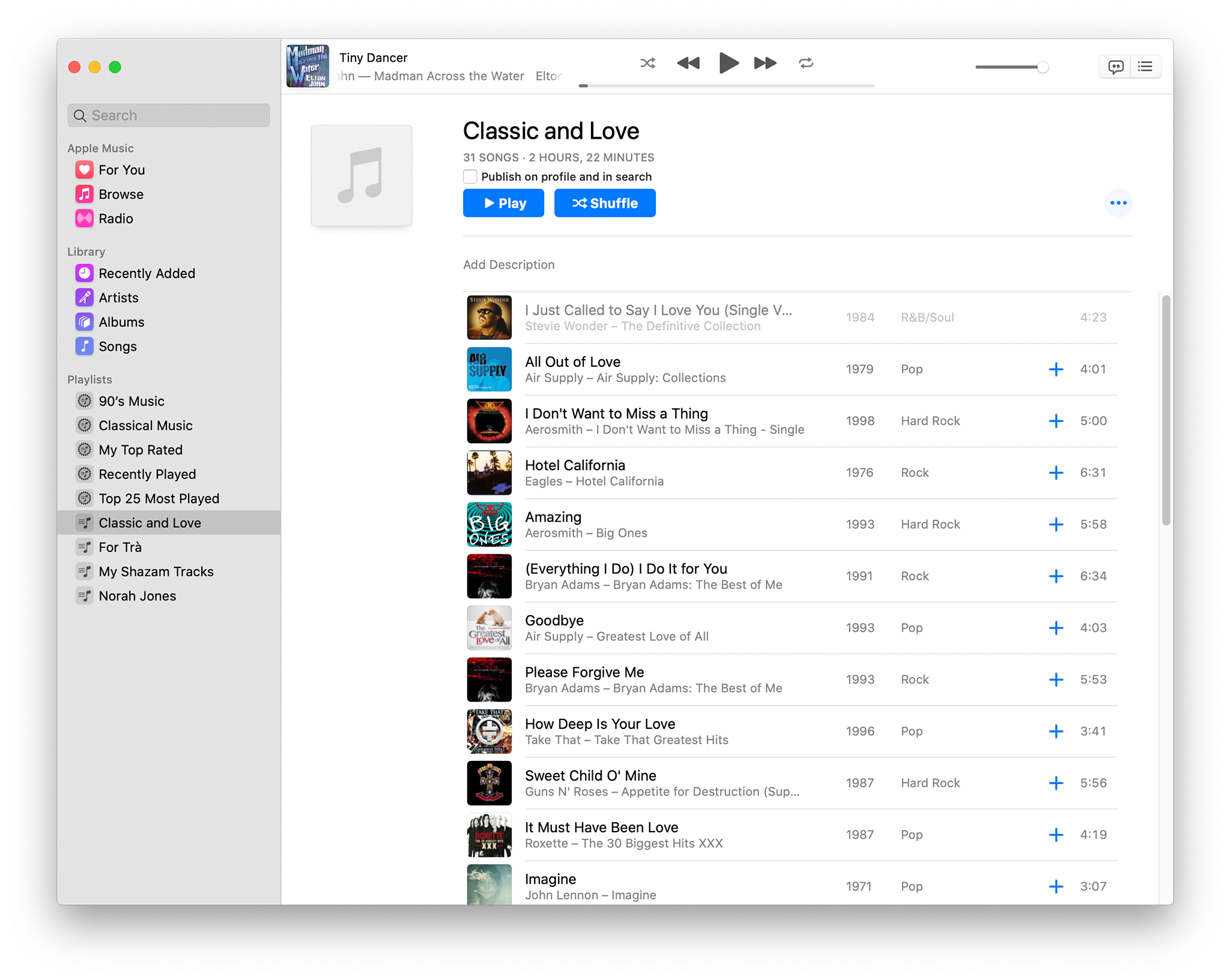Select Classic and Love playlist in sidebar
This screenshot has height=980, width=1230.
point(169,523)
